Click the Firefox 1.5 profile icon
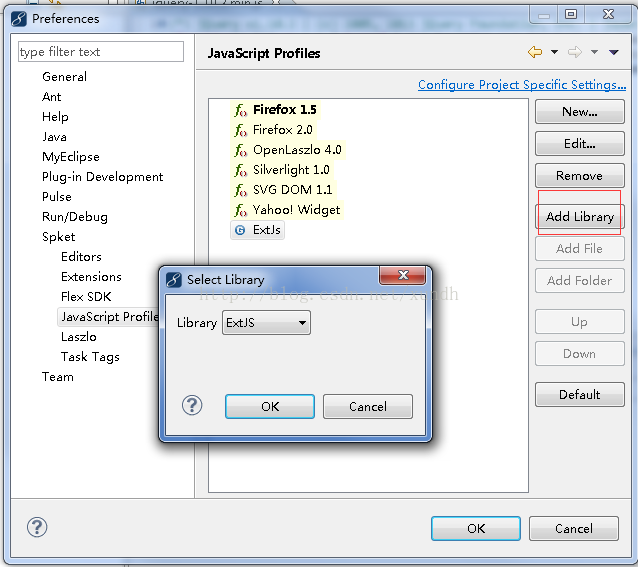Screen dimensions: 638x567 click(x=240, y=110)
